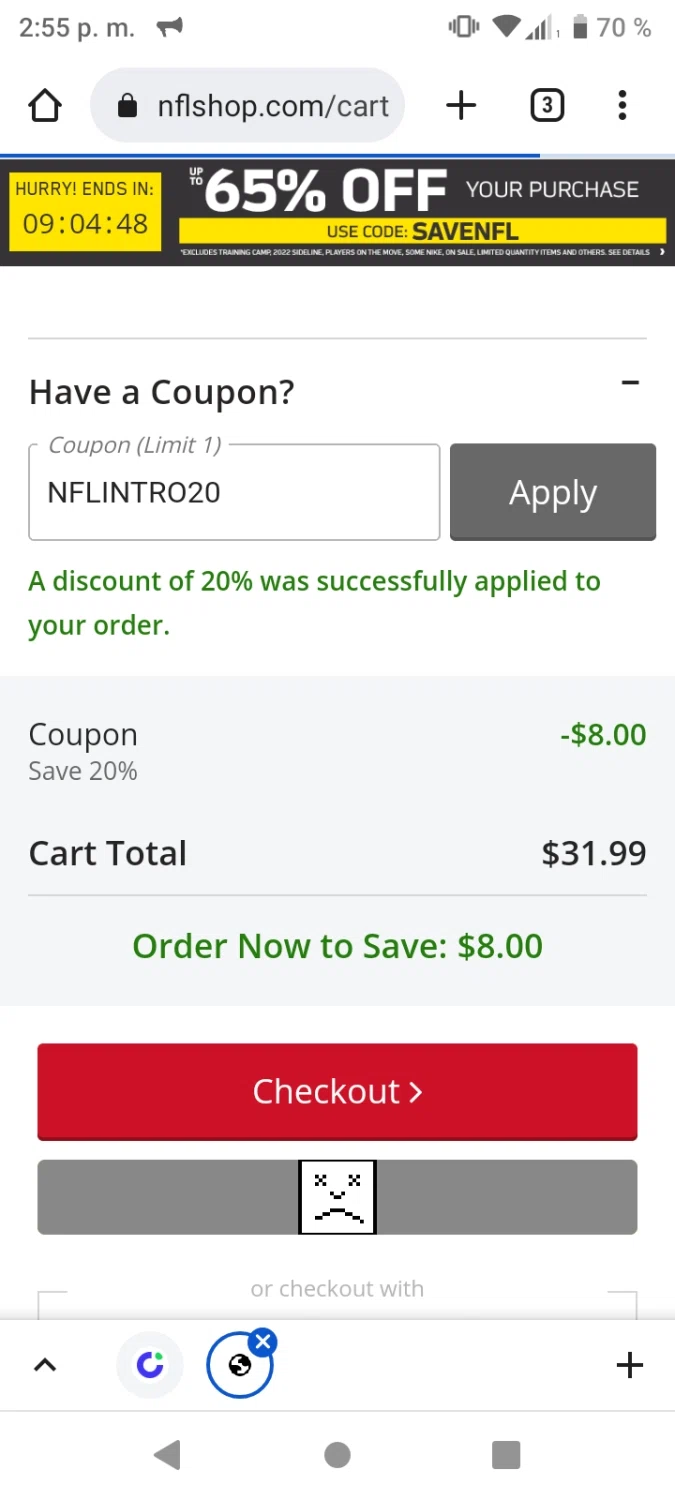Focus the Coupon code input field
The height and width of the screenshot is (1500, 675).
(x=234, y=493)
